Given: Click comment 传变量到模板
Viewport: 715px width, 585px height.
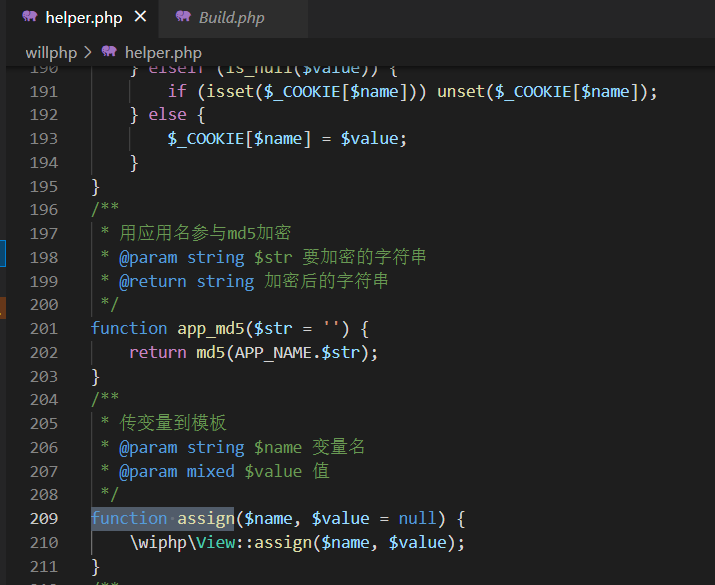Looking at the screenshot, I should [x=173, y=423].
